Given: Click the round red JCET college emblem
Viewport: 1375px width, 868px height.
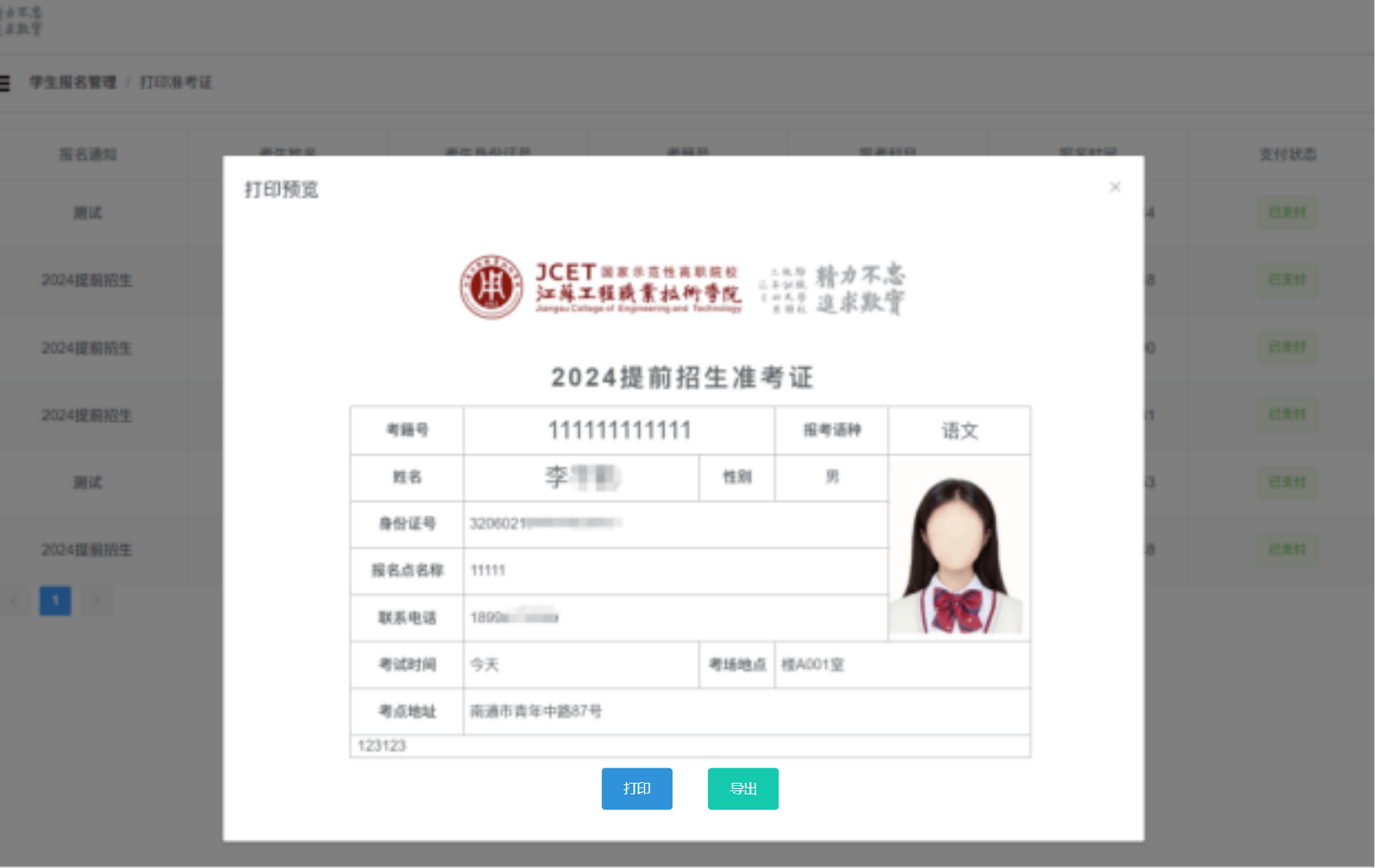Looking at the screenshot, I should pyautogui.click(x=491, y=288).
